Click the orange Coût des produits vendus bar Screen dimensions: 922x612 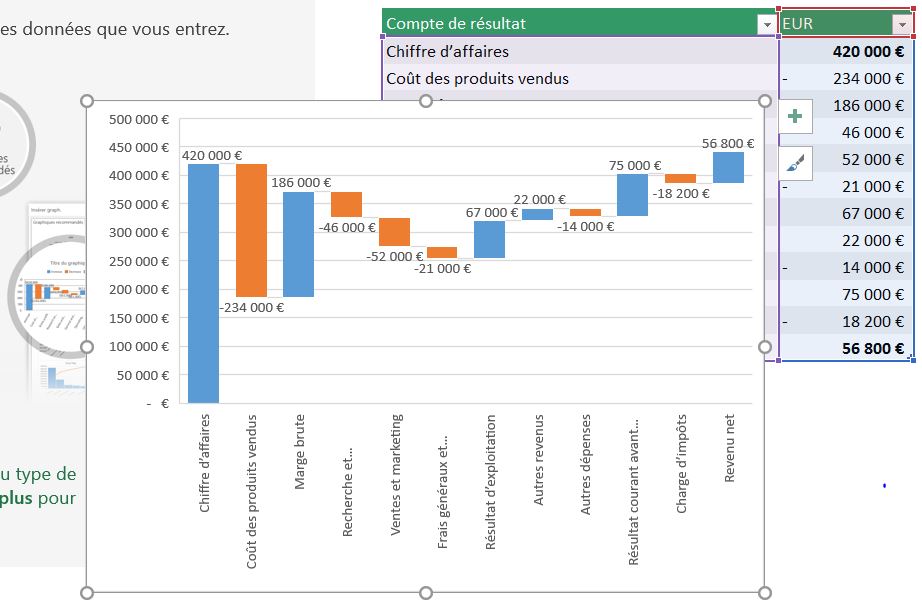pyautogui.click(x=251, y=230)
